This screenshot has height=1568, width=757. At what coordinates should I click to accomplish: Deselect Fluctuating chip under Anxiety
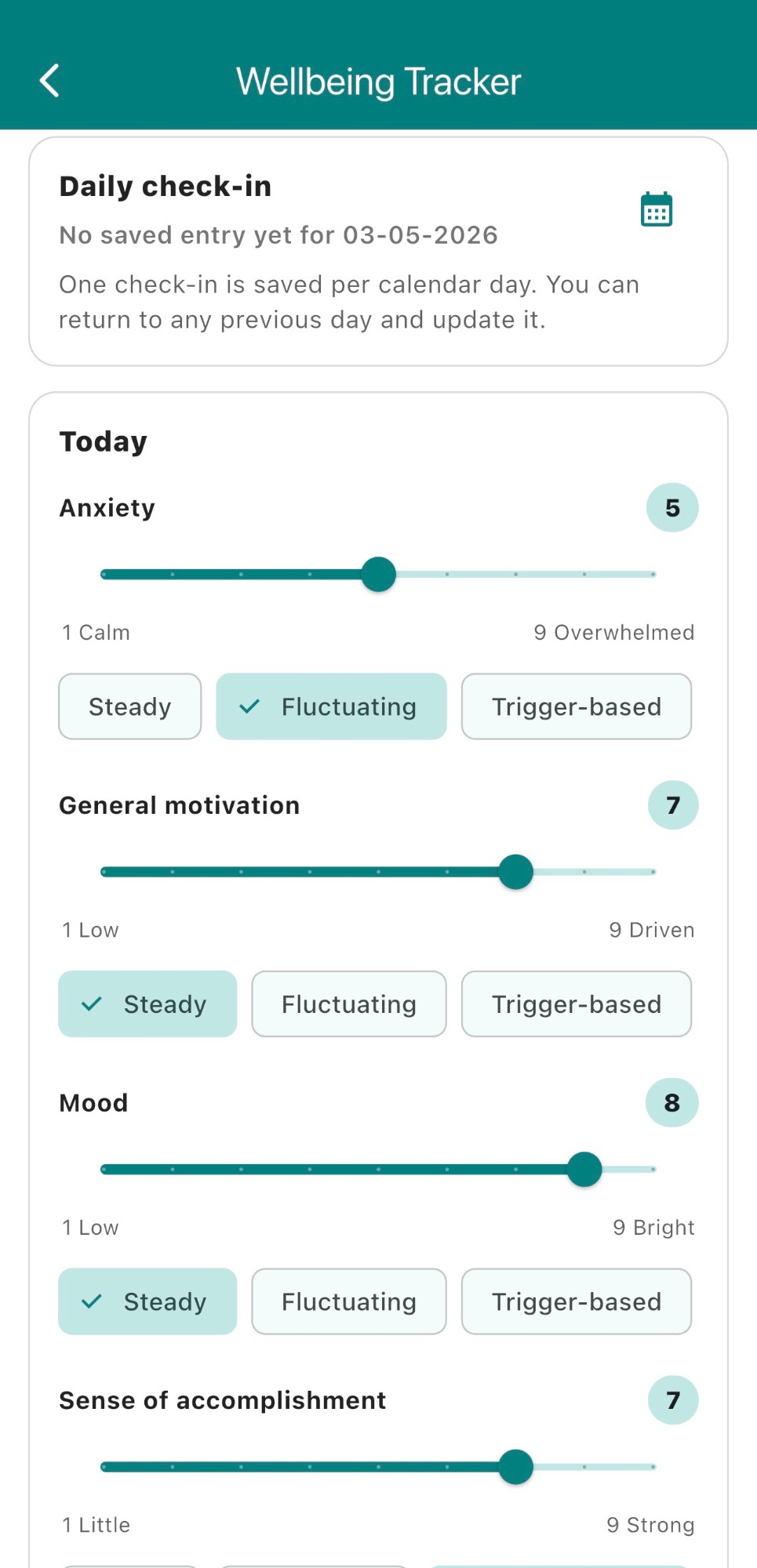click(331, 706)
